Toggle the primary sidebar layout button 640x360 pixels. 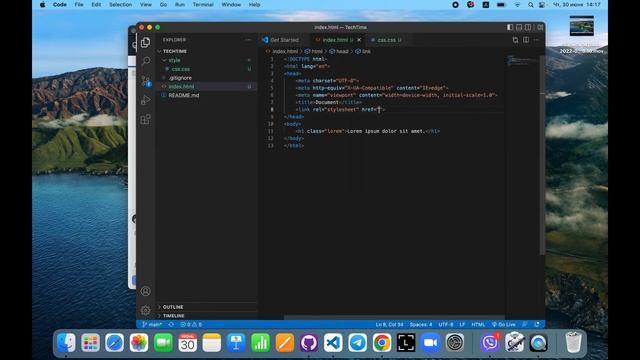coord(510,27)
